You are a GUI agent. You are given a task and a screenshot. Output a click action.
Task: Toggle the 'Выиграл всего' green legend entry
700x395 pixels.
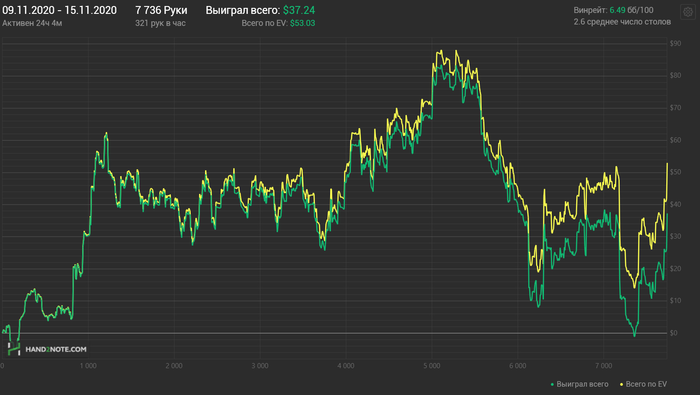click(579, 384)
